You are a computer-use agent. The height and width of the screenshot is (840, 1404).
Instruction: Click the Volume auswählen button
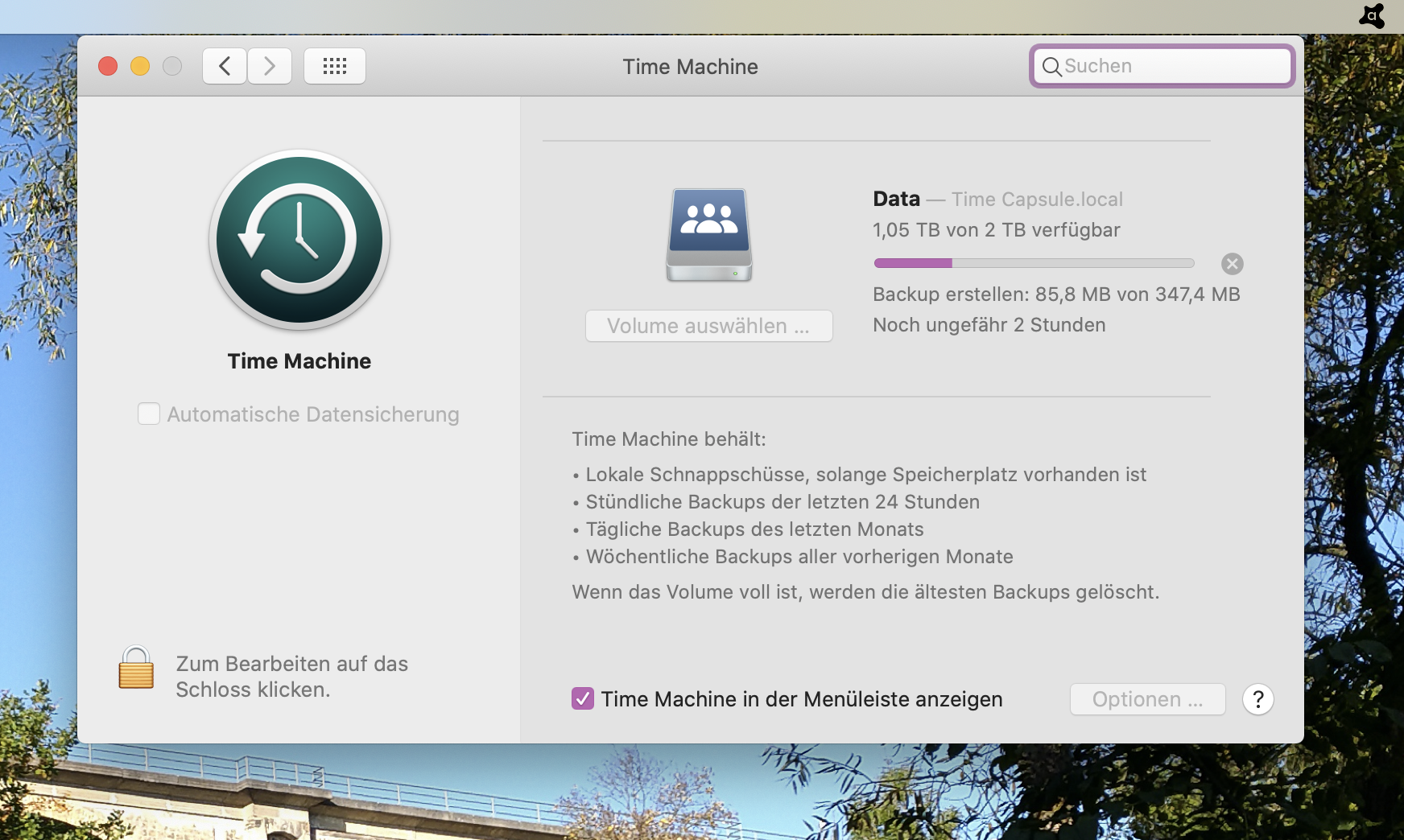[x=709, y=326]
